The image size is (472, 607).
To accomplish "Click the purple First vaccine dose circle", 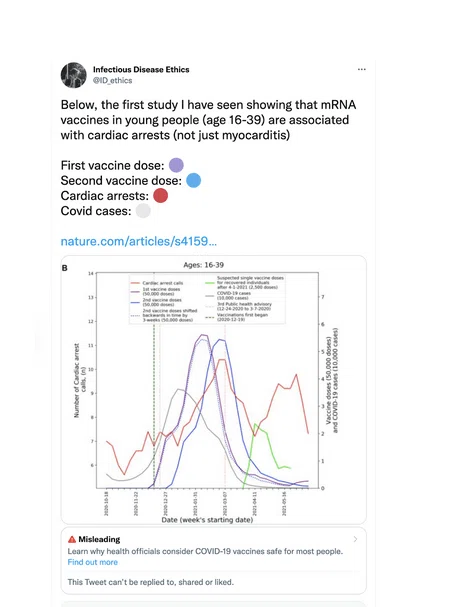I will click(x=176, y=165).
